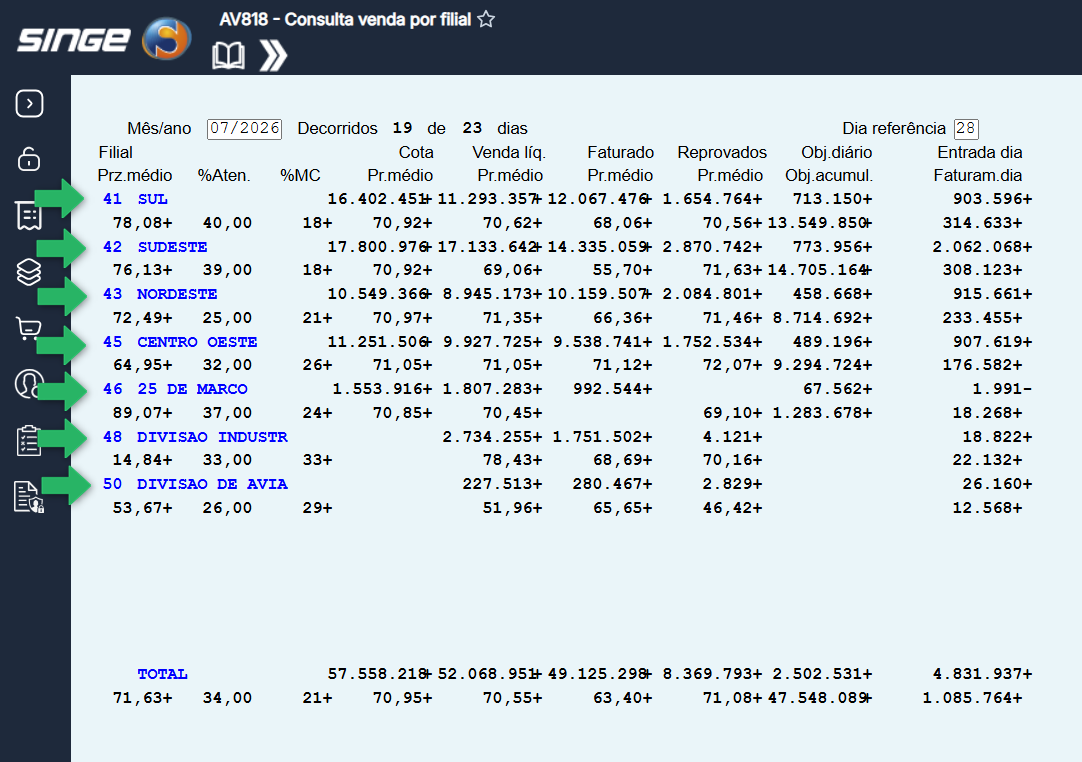This screenshot has height=762, width=1082.
Task: Select total entrada dia 4.831.937+
Action: (983, 674)
